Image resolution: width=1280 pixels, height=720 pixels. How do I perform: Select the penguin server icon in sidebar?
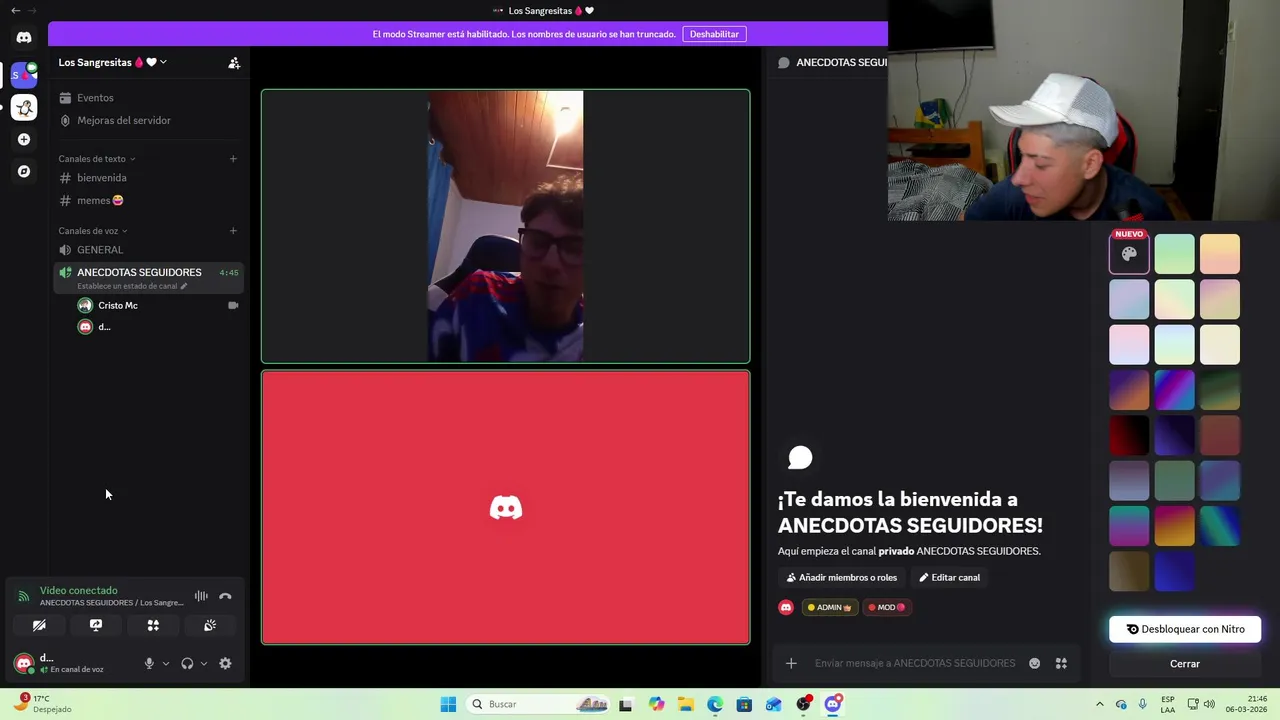pos(24,107)
